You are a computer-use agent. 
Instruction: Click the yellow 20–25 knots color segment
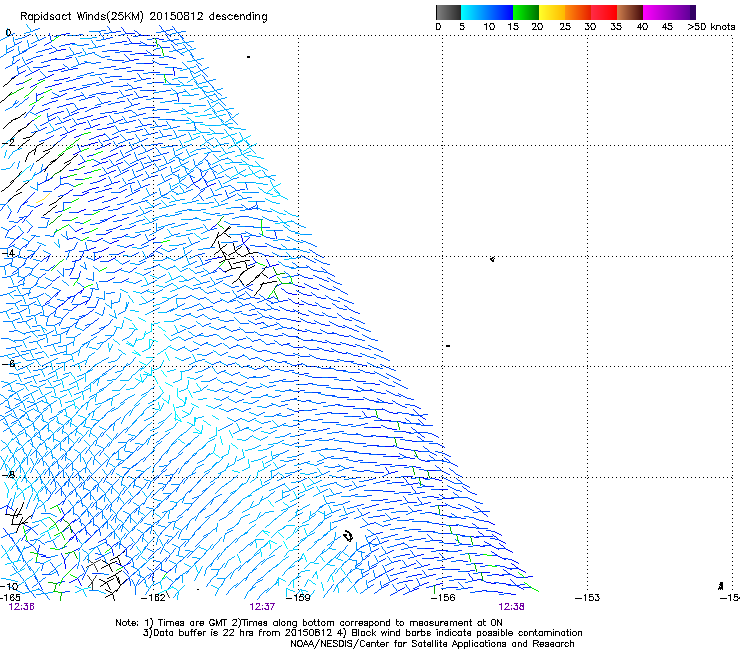552,12
